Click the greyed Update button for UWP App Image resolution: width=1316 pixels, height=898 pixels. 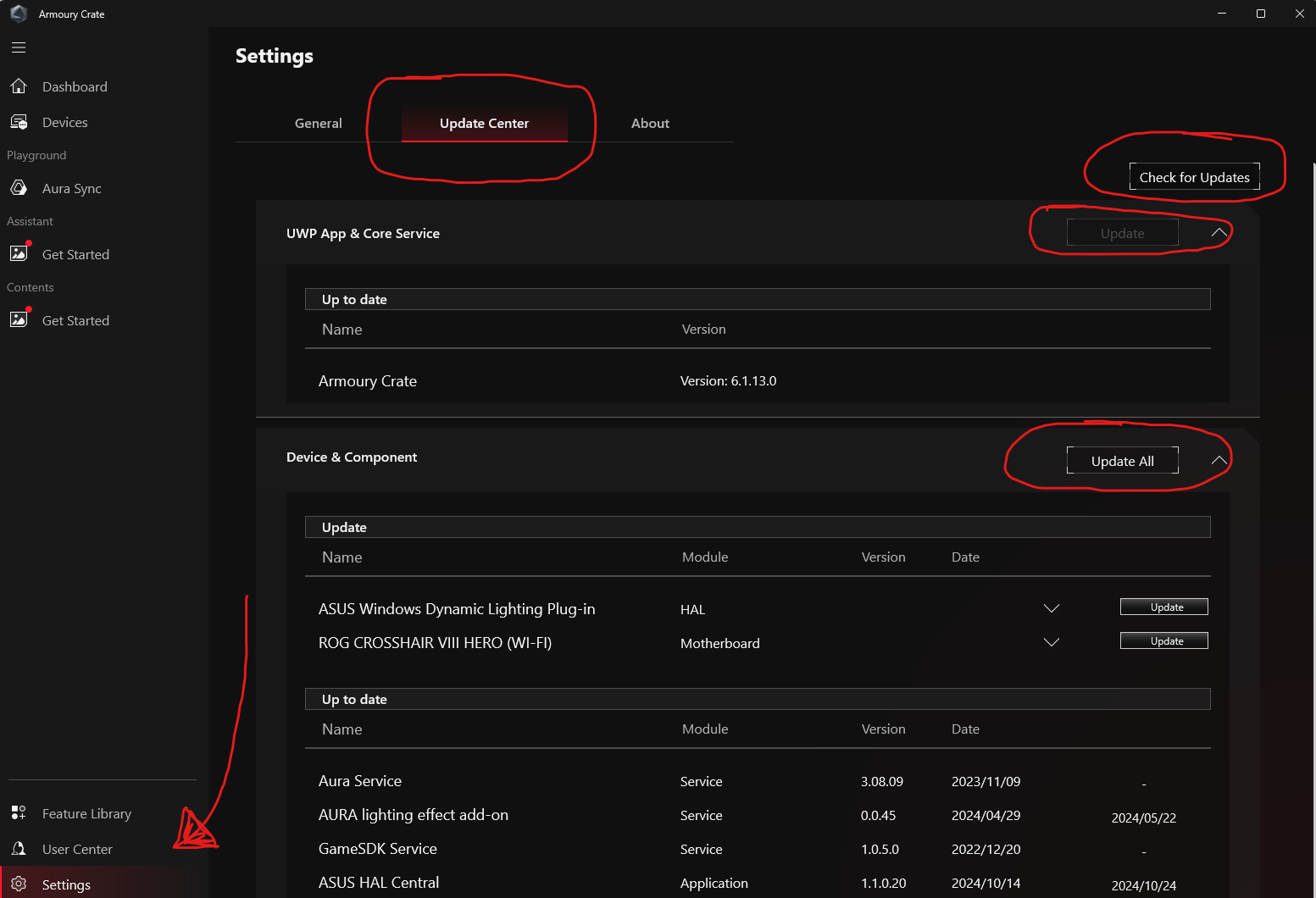(x=1123, y=233)
